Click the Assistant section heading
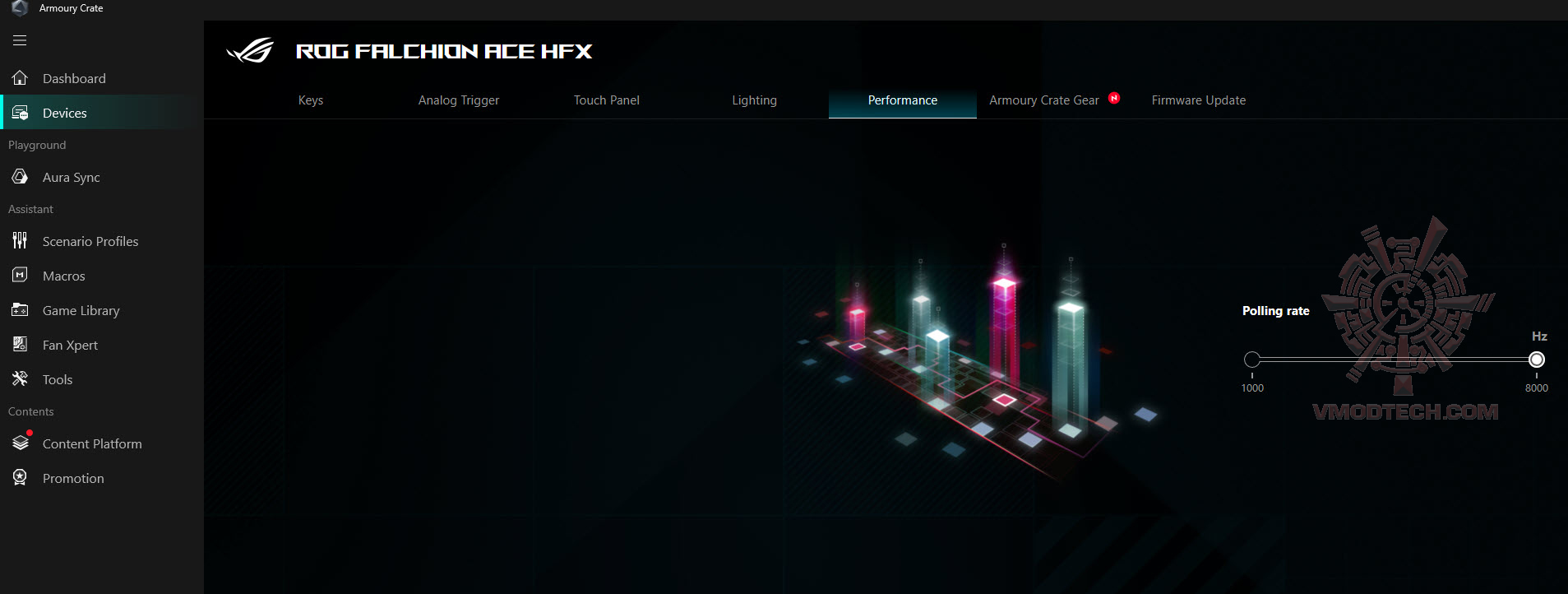 pyautogui.click(x=30, y=209)
